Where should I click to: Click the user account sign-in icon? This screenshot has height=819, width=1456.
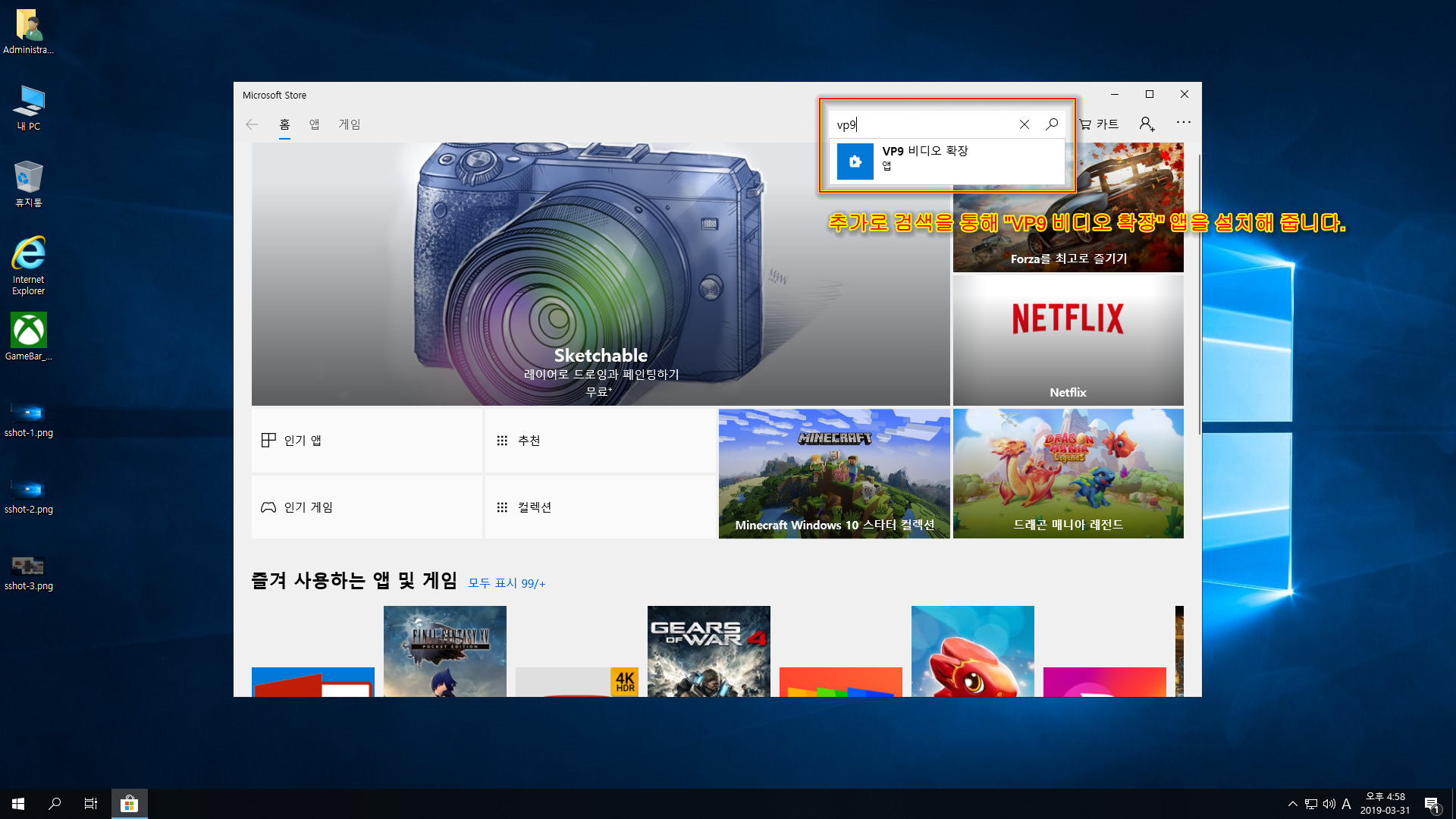(1147, 124)
